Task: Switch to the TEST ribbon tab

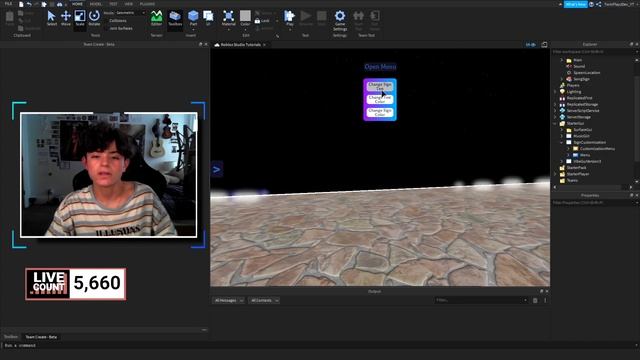Action: tap(113, 4)
